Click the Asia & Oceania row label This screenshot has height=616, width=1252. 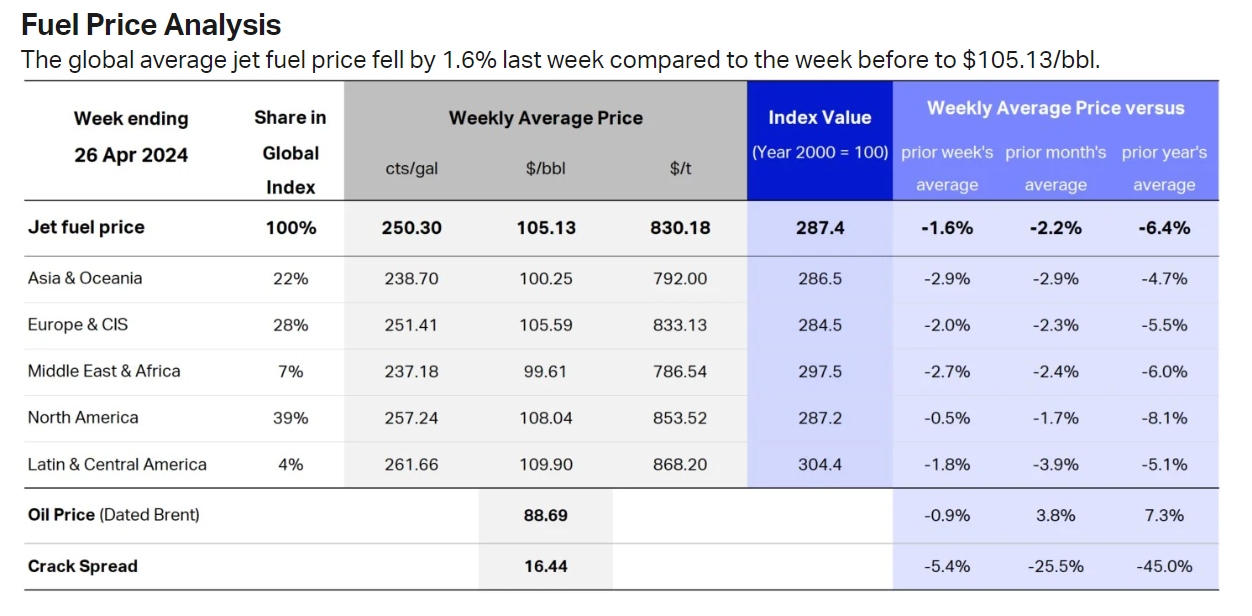coord(85,278)
